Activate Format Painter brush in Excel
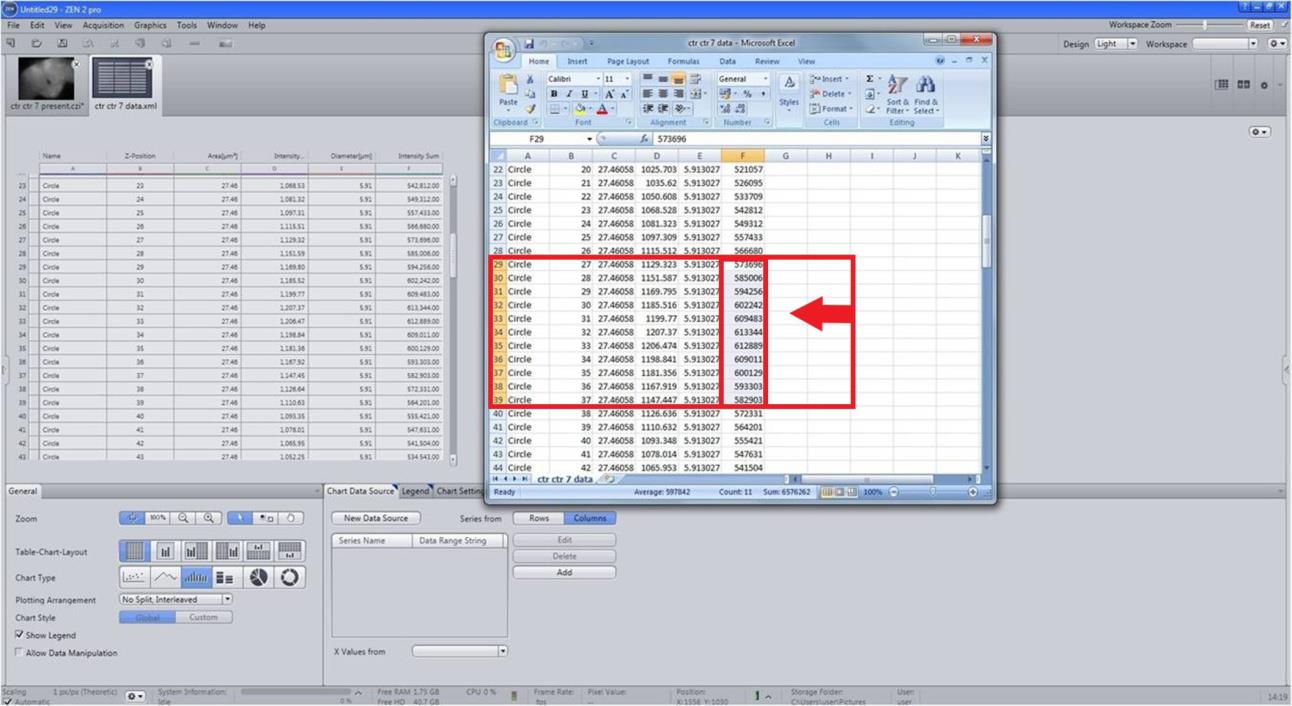 pos(531,108)
